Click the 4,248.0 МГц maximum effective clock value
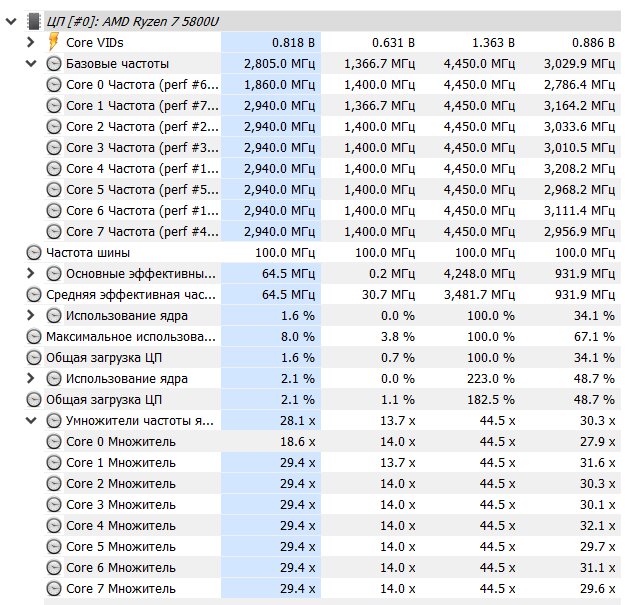 click(x=479, y=274)
